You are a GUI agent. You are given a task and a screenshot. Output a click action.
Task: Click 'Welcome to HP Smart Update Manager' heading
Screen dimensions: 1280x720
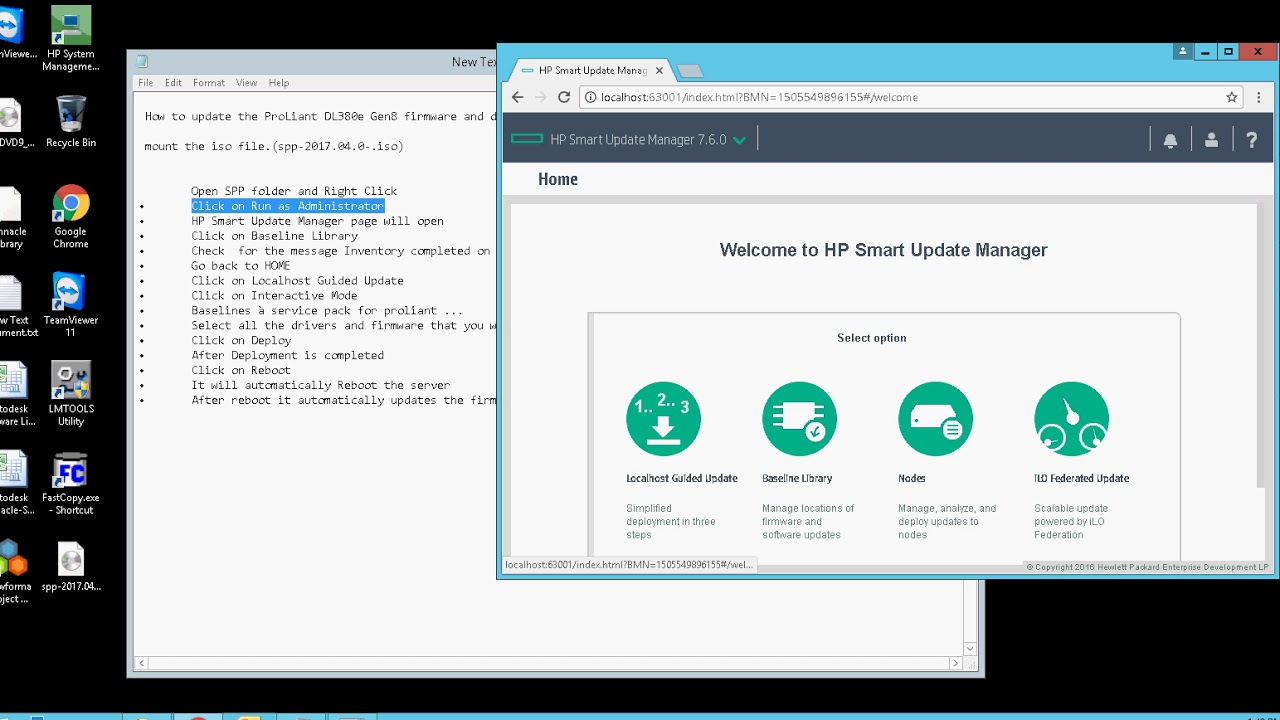tap(883, 250)
